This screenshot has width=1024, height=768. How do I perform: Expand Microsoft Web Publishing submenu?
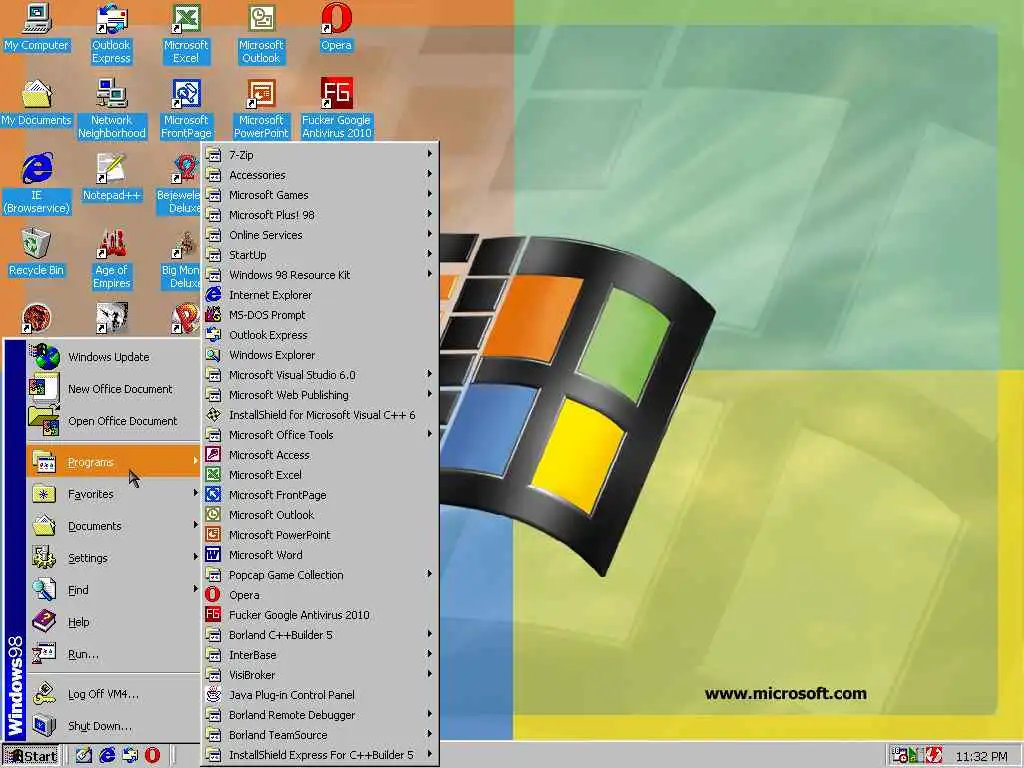coord(320,395)
